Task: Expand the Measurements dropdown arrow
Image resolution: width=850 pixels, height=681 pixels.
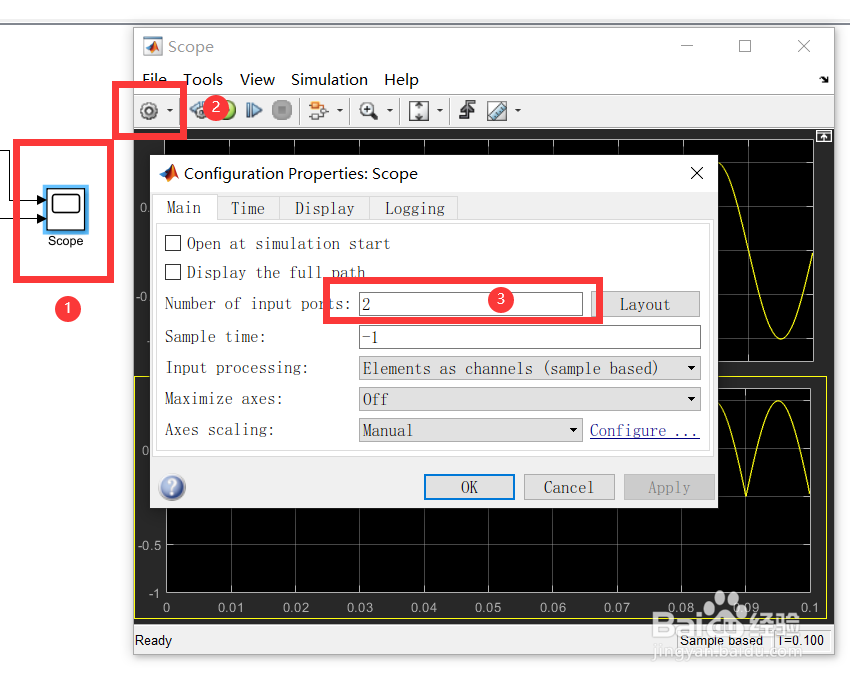Action: coord(518,111)
